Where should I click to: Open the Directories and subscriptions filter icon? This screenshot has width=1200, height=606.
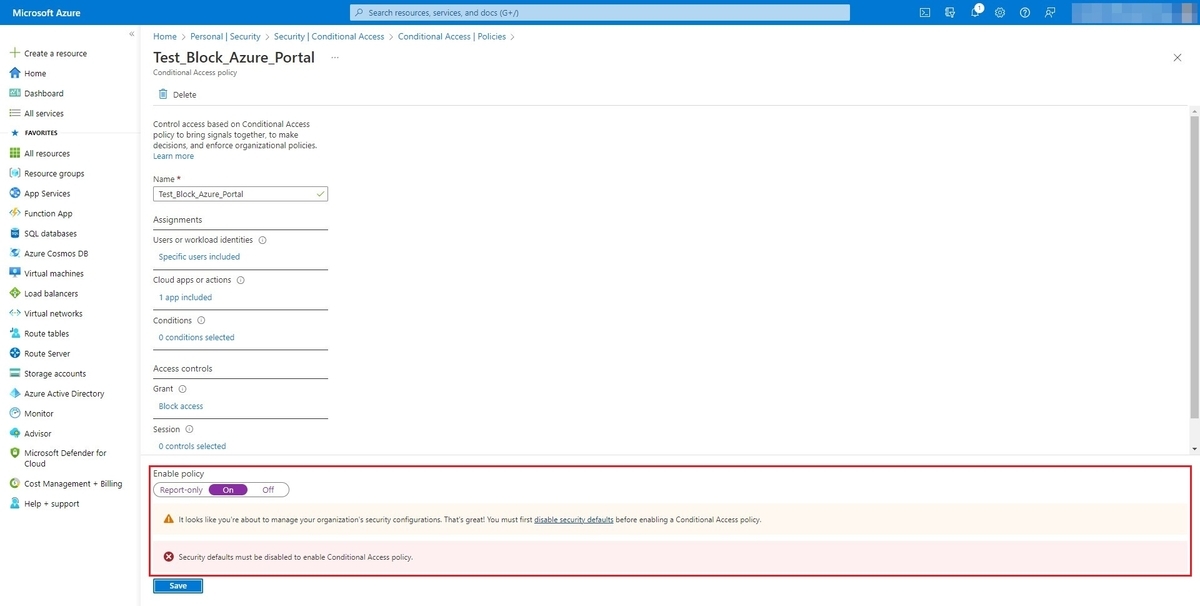click(950, 12)
